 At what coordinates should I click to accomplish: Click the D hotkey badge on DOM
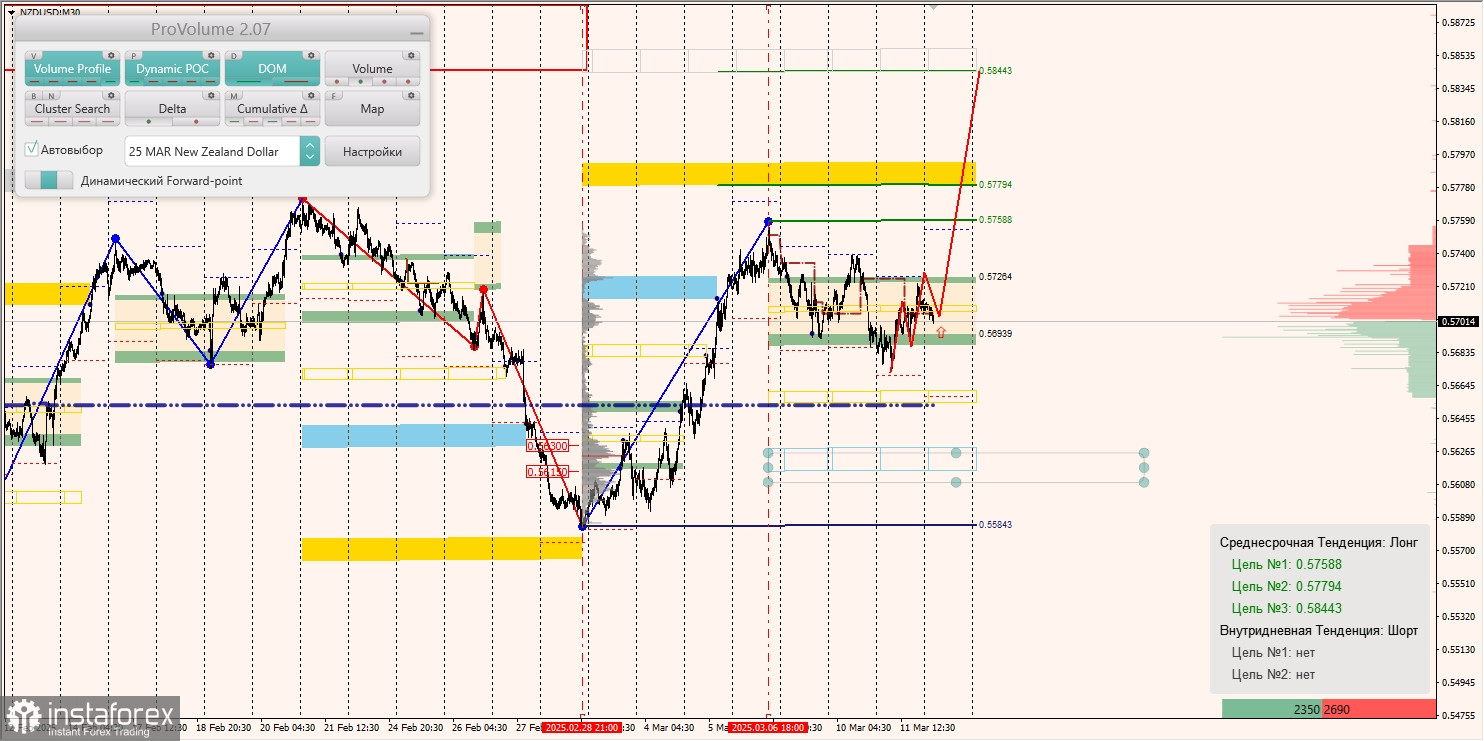tap(235, 56)
